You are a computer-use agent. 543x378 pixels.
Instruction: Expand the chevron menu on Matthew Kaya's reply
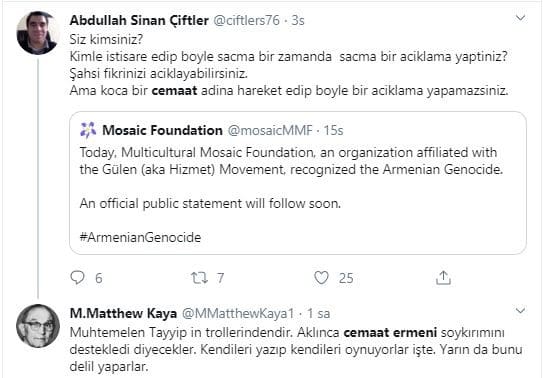pos(520,310)
